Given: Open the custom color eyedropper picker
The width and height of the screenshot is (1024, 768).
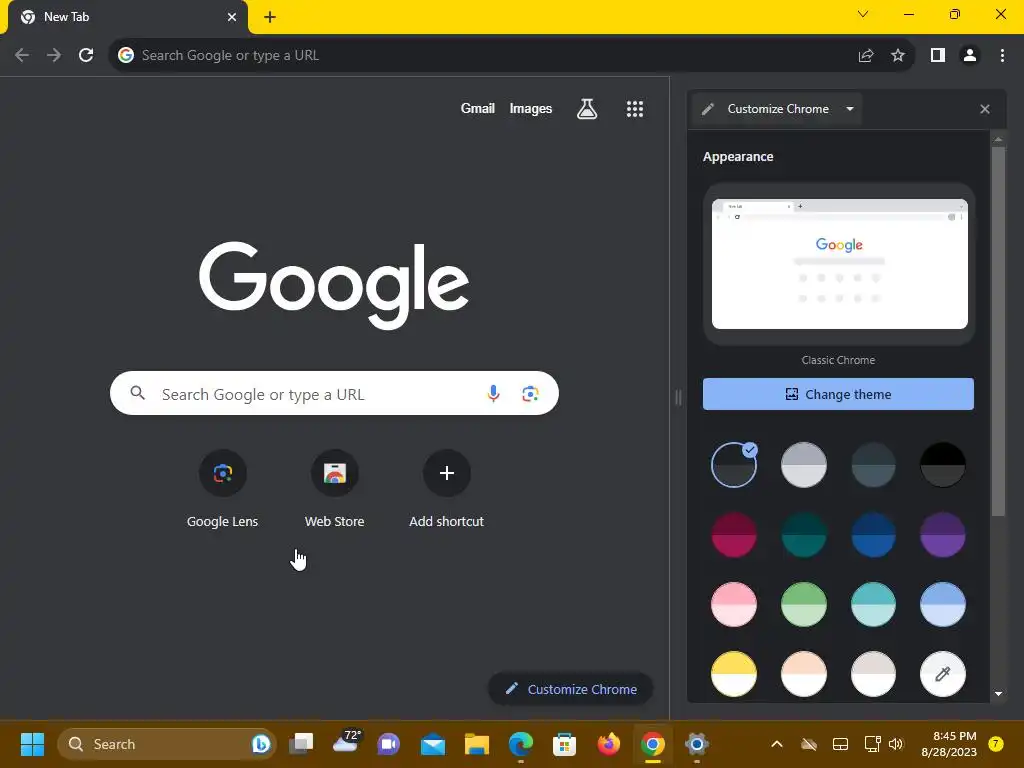Looking at the screenshot, I should [942, 674].
